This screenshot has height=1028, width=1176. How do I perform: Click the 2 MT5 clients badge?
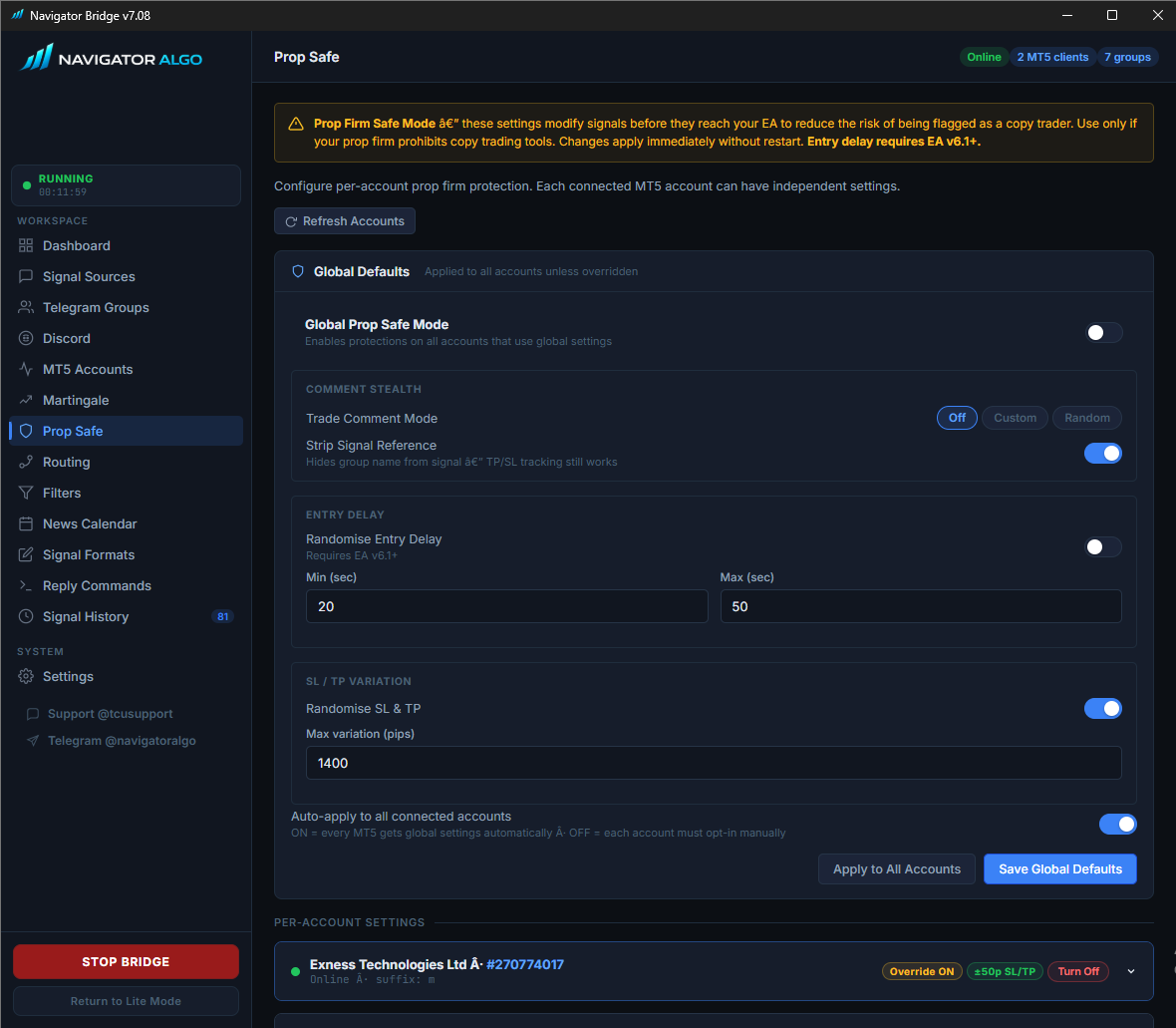1052,57
